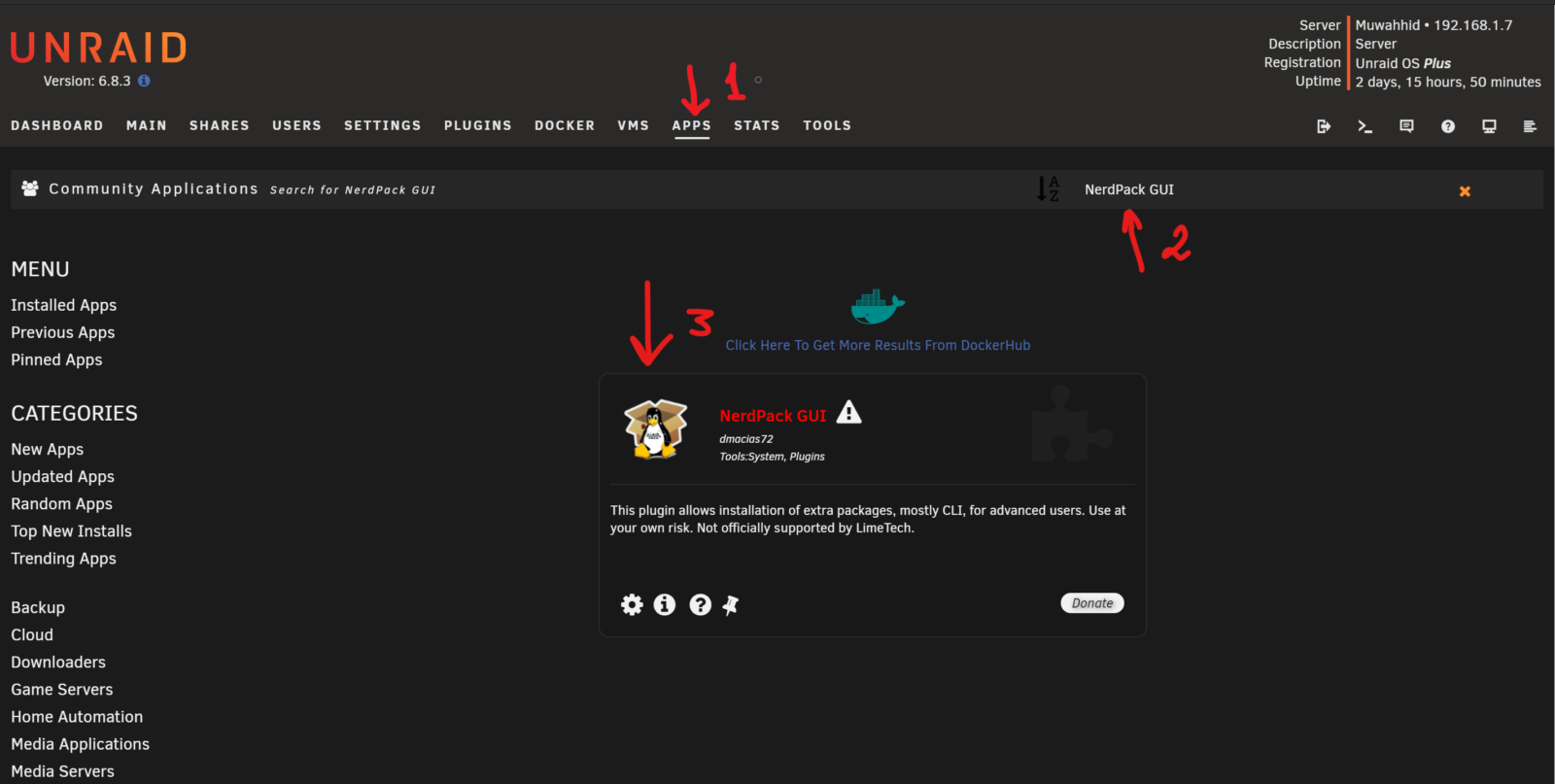The image size is (1555, 784).
Task: Select the Media Servers category
Action: point(63,770)
